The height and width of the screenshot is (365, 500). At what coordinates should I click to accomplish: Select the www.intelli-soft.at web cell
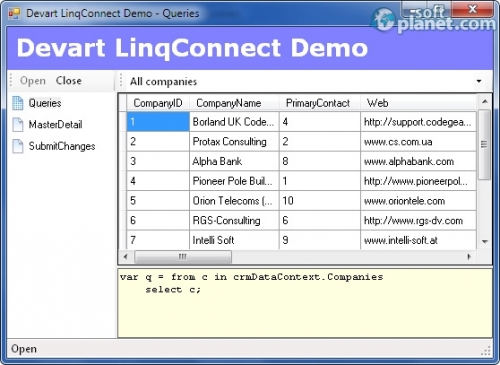click(418, 240)
